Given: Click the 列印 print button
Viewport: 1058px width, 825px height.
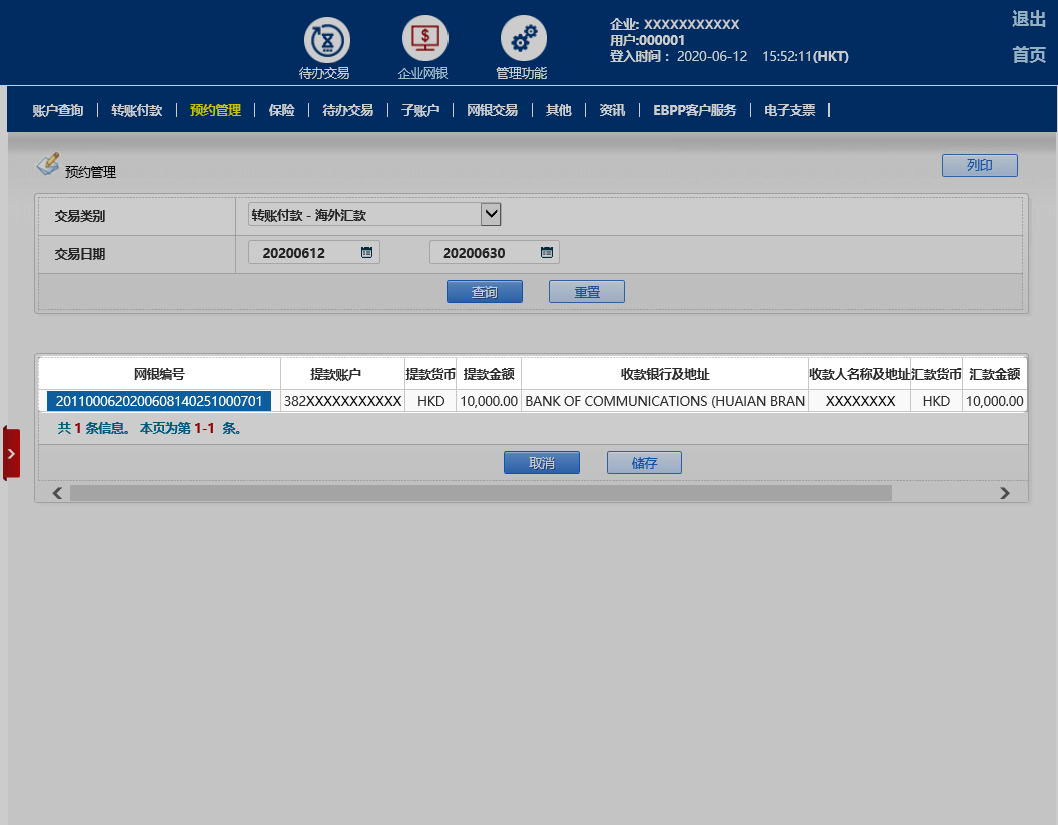Looking at the screenshot, I should (x=979, y=166).
